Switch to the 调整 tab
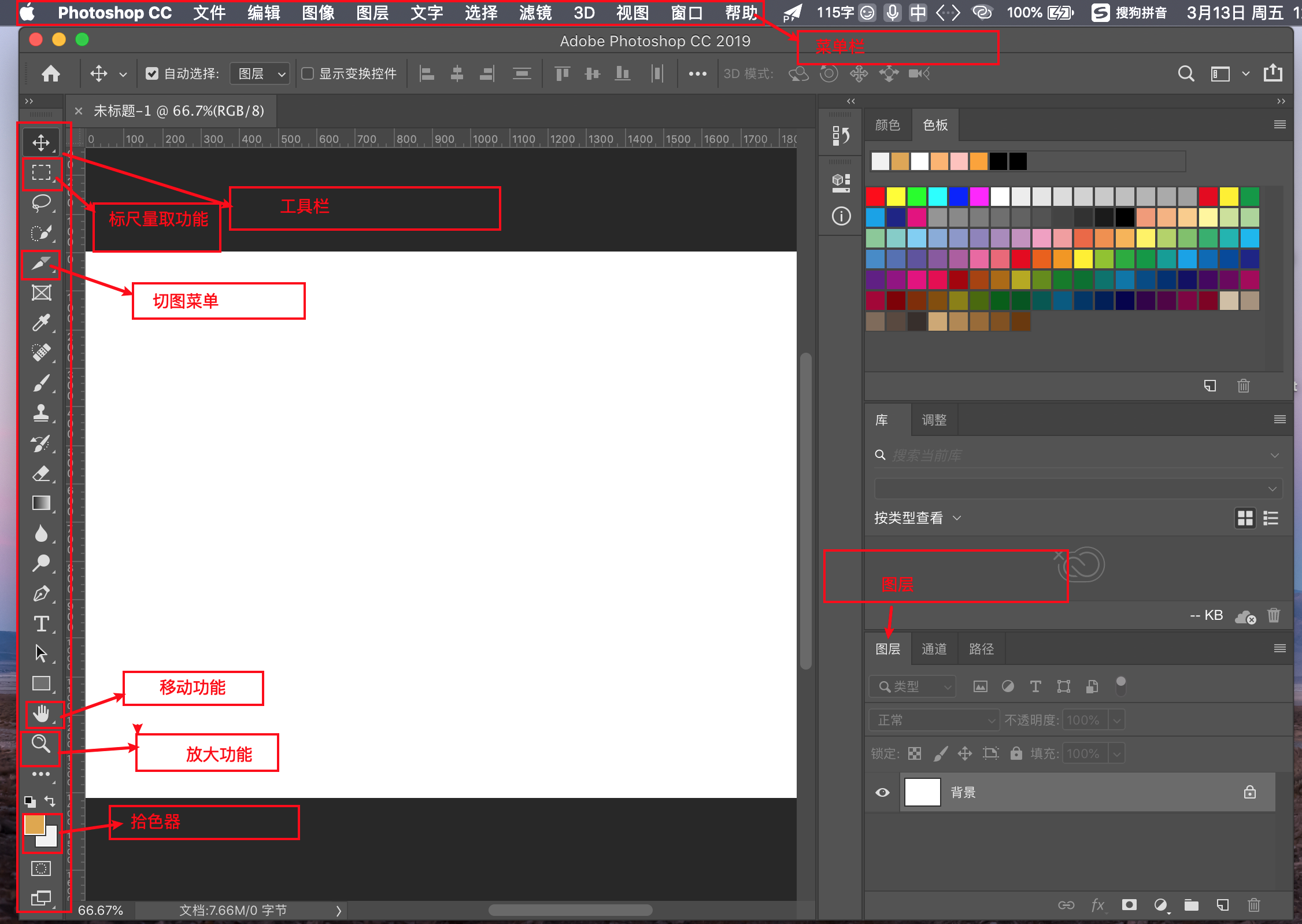This screenshot has width=1302, height=924. click(x=934, y=420)
